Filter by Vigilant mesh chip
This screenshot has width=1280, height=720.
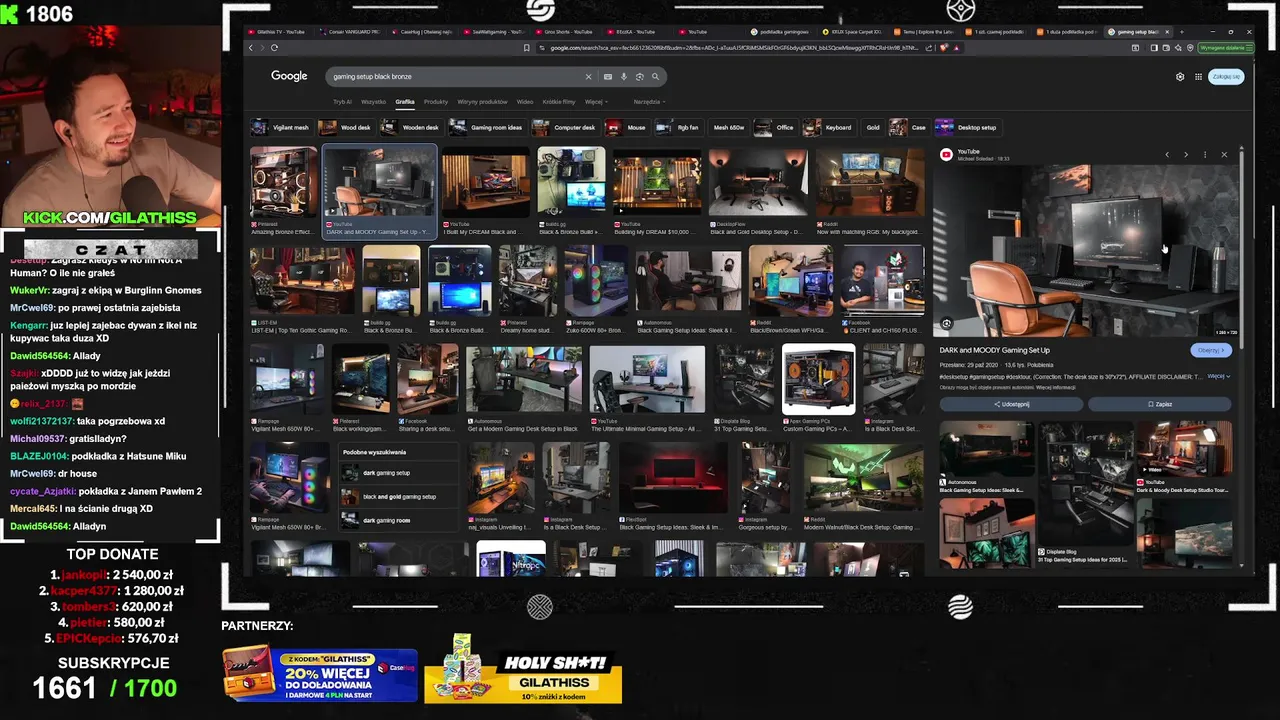[281, 127]
